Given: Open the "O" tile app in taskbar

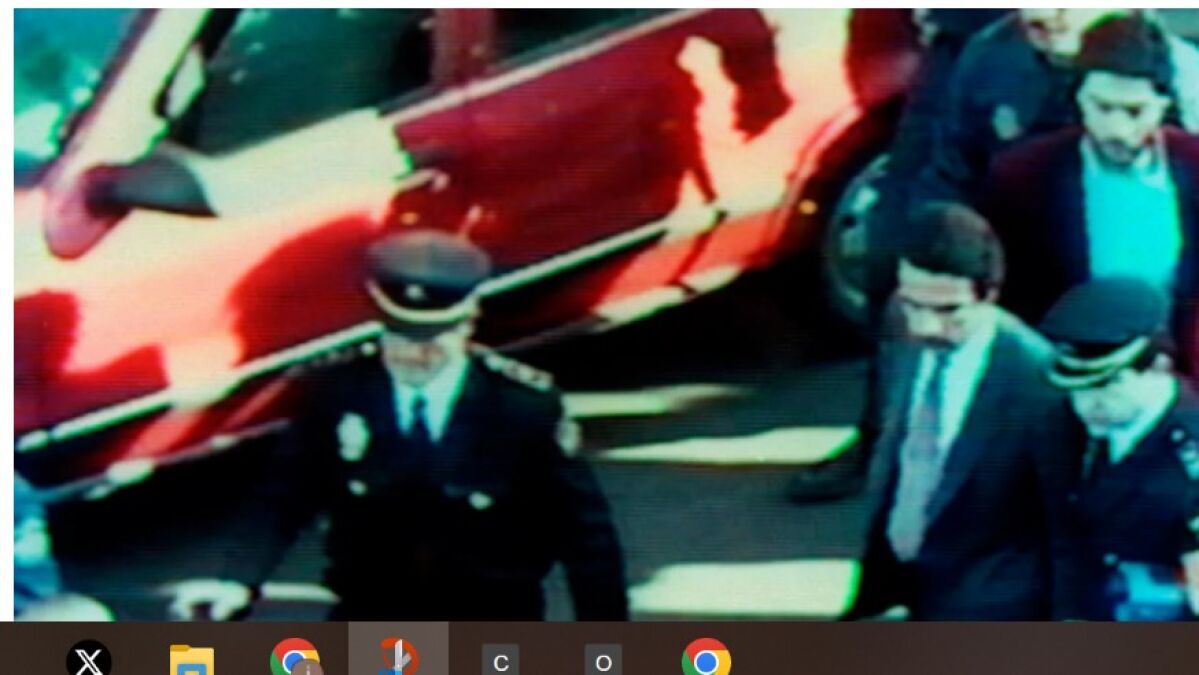Looking at the screenshot, I should 603,661.
